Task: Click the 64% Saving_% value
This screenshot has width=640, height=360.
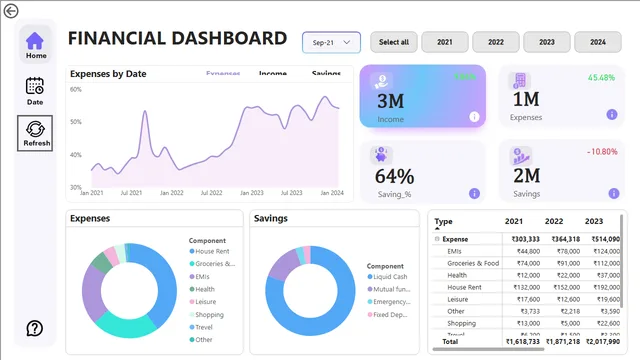Action: [x=394, y=177]
